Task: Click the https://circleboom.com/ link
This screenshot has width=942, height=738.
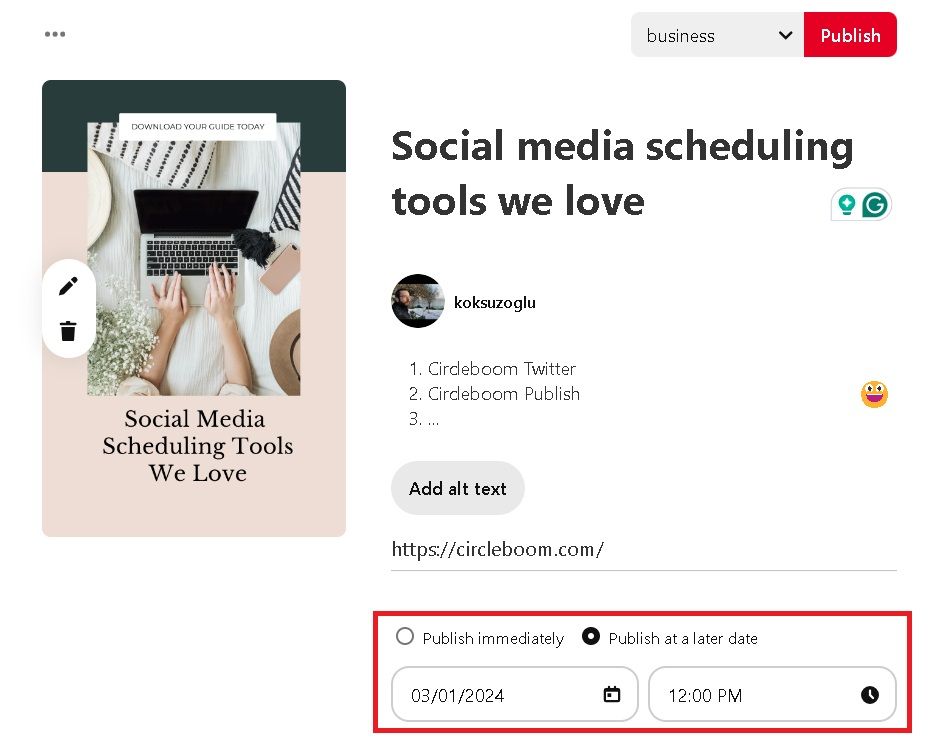Action: 498,549
